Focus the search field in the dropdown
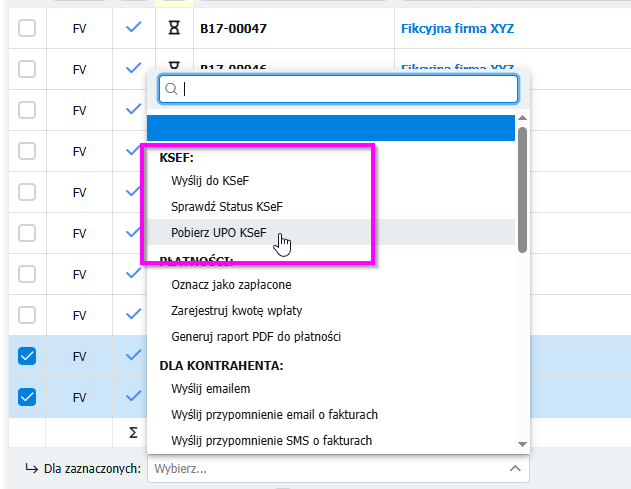The image size is (631, 489). coord(345,89)
